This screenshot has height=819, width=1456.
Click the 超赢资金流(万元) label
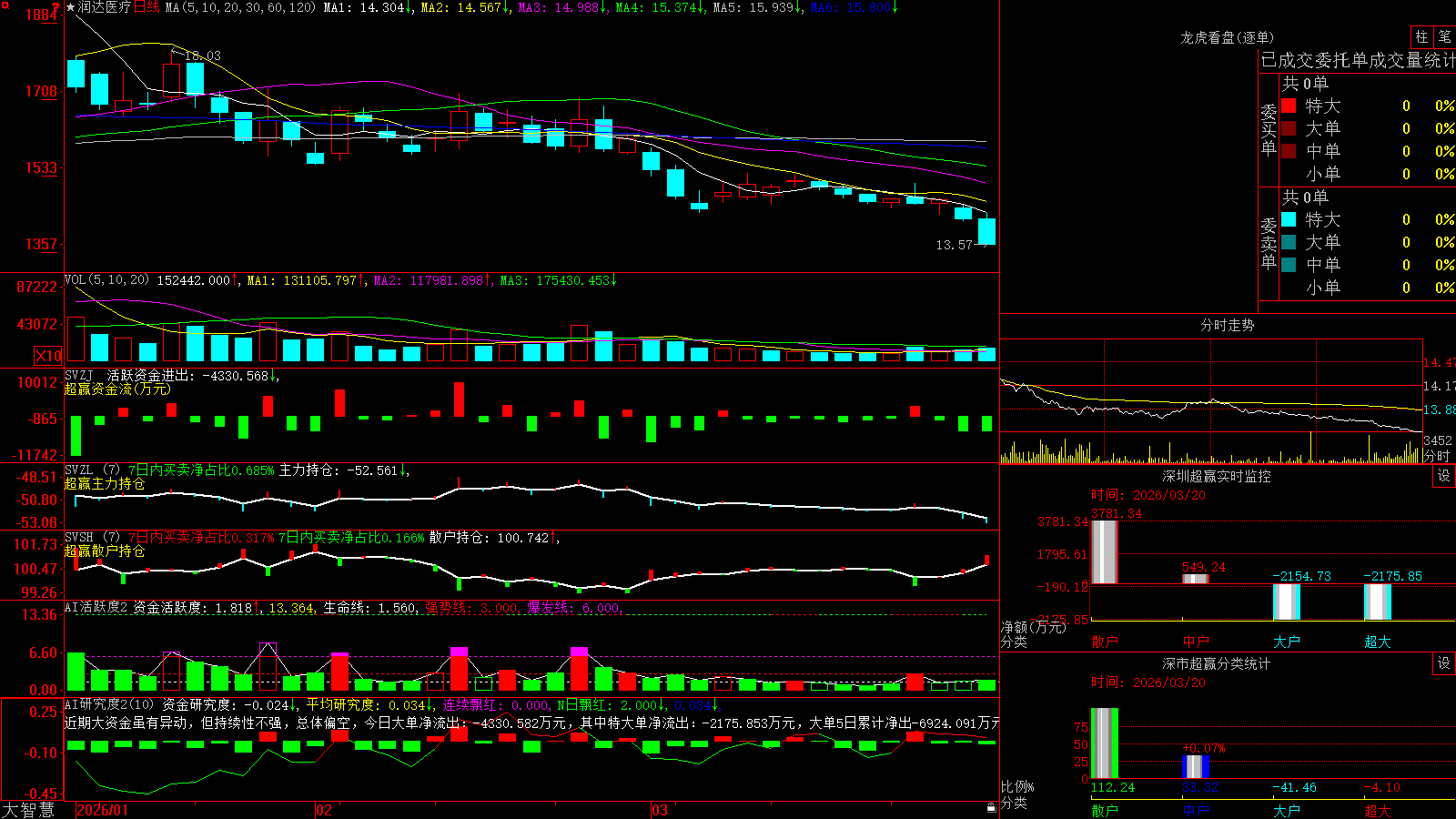pos(117,389)
